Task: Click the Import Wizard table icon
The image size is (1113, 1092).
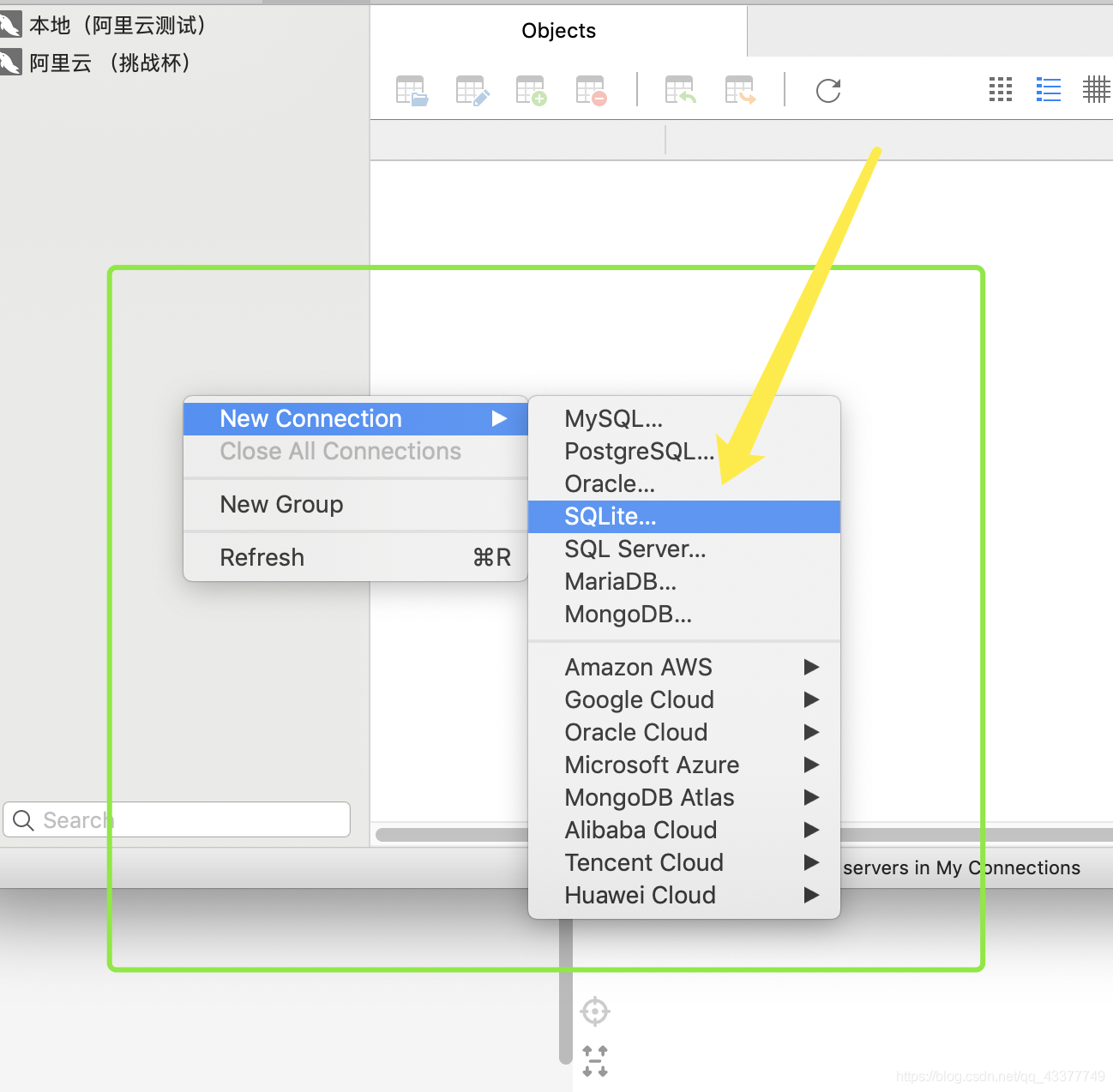Action: pos(681,90)
